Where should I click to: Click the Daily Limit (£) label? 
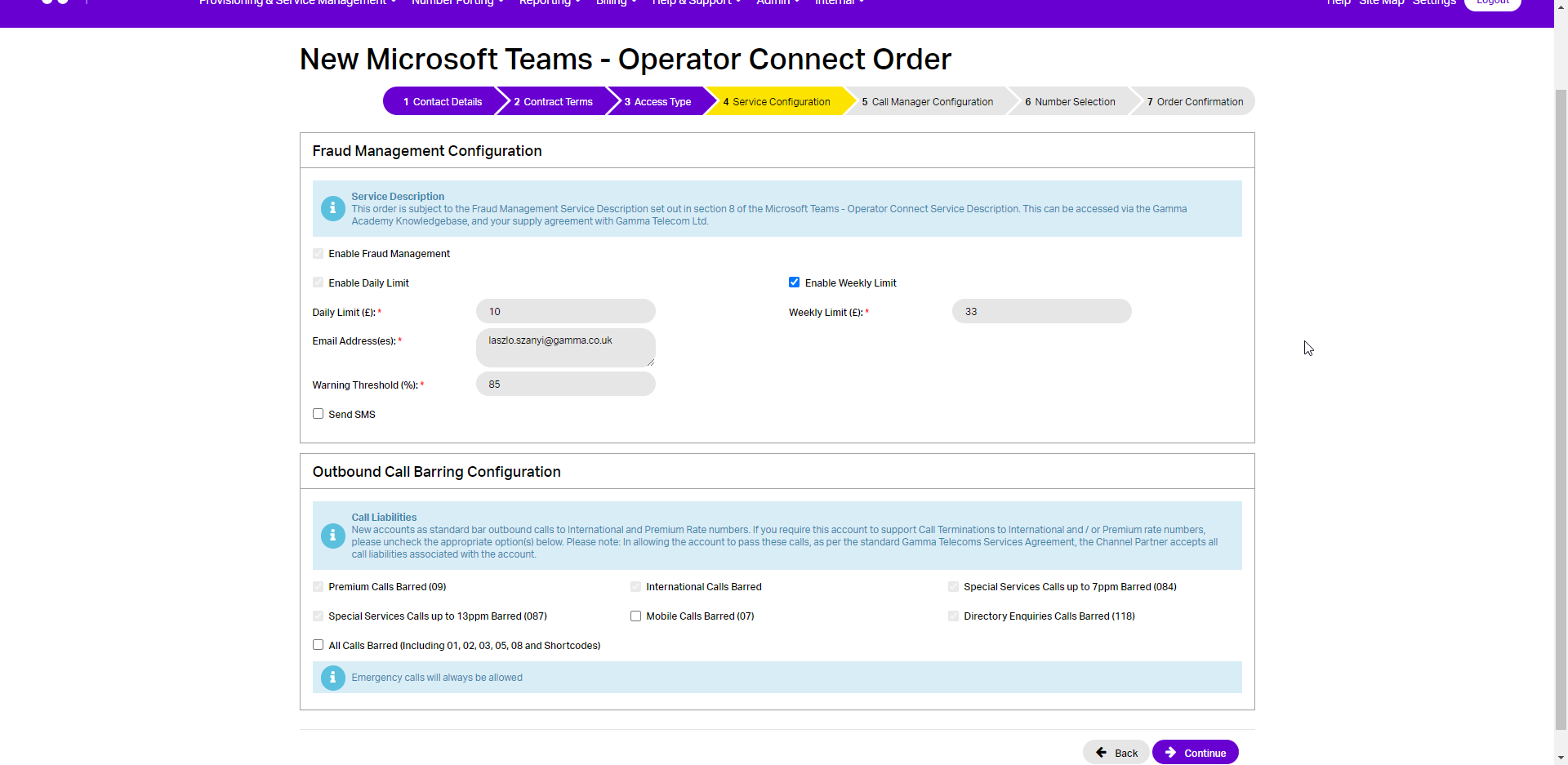(346, 313)
